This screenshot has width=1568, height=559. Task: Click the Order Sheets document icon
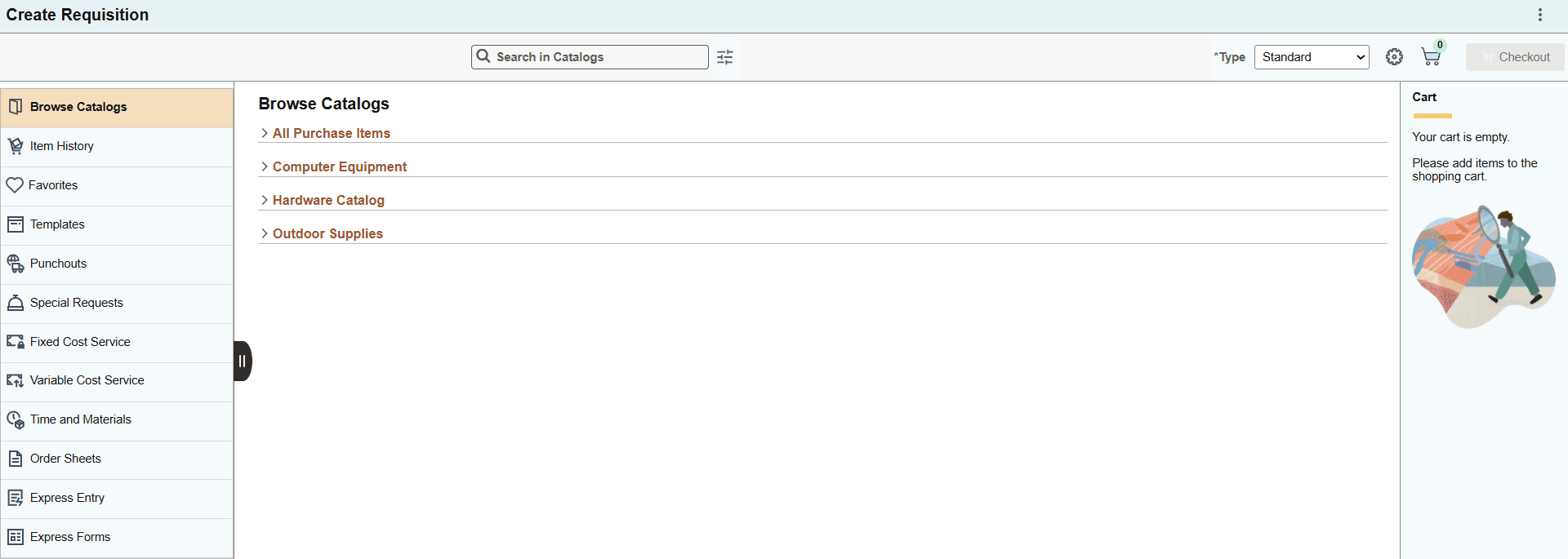click(16, 459)
